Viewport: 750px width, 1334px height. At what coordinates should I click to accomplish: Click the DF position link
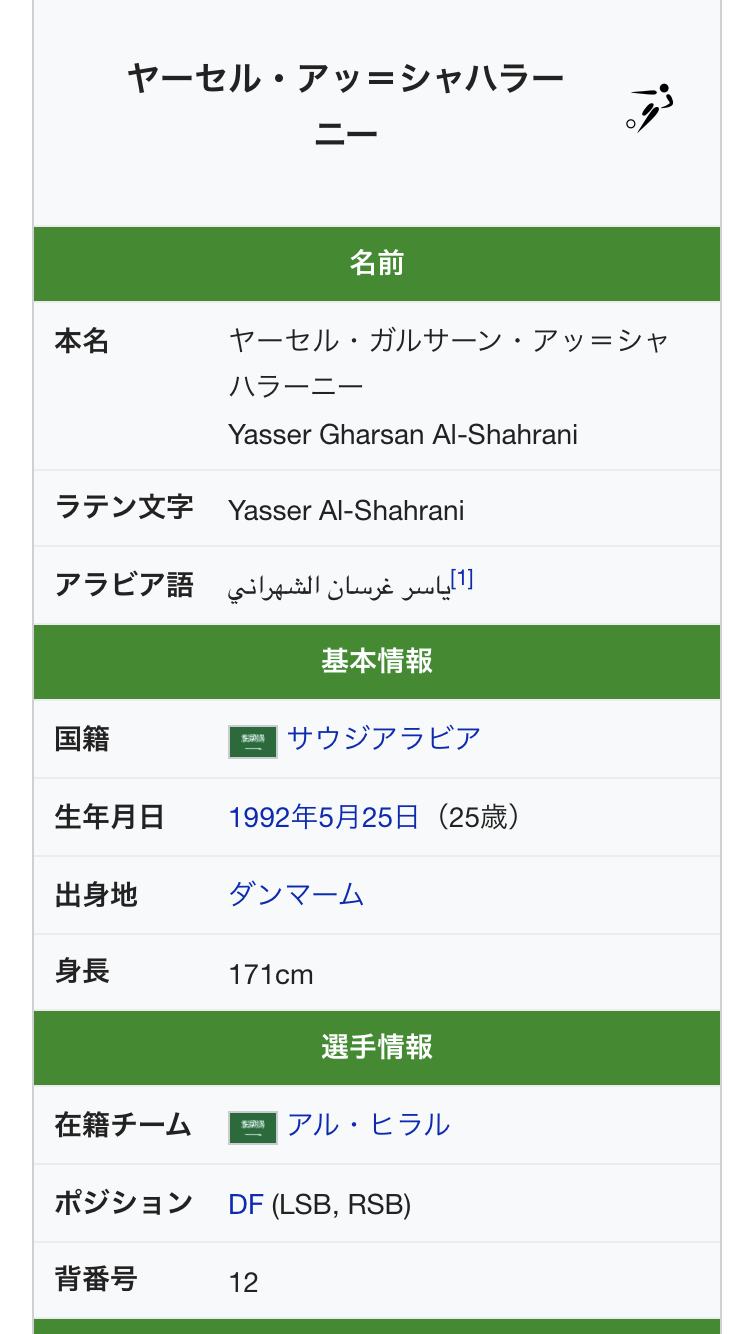pos(245,1204)
